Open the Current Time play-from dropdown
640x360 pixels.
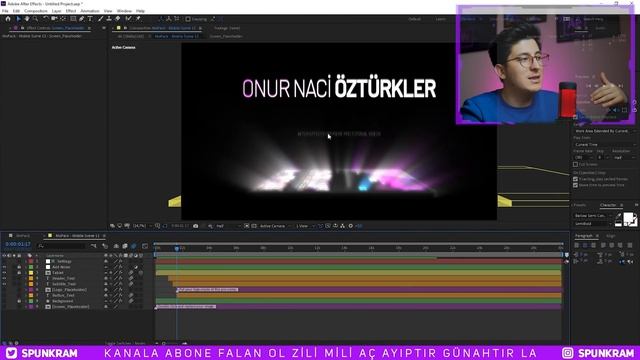[604, 144]
